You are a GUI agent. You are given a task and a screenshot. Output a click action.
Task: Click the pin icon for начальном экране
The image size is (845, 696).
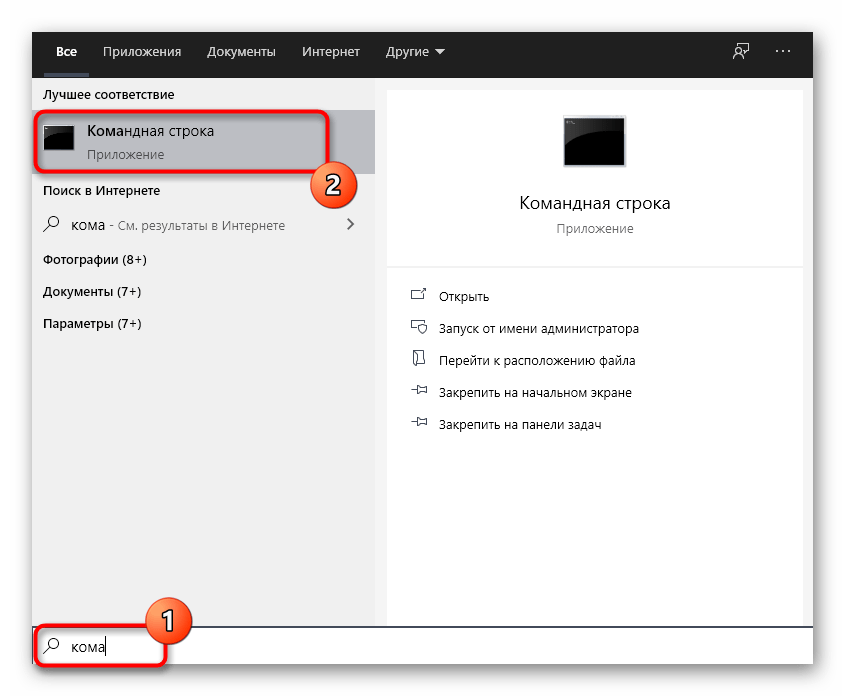pos(419,389)
